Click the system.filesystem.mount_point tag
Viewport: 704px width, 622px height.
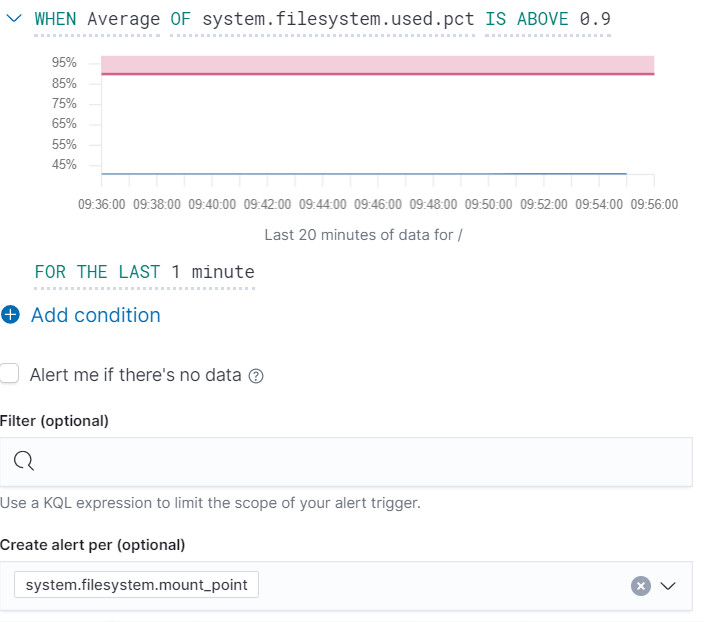click(x=137, y=585)
